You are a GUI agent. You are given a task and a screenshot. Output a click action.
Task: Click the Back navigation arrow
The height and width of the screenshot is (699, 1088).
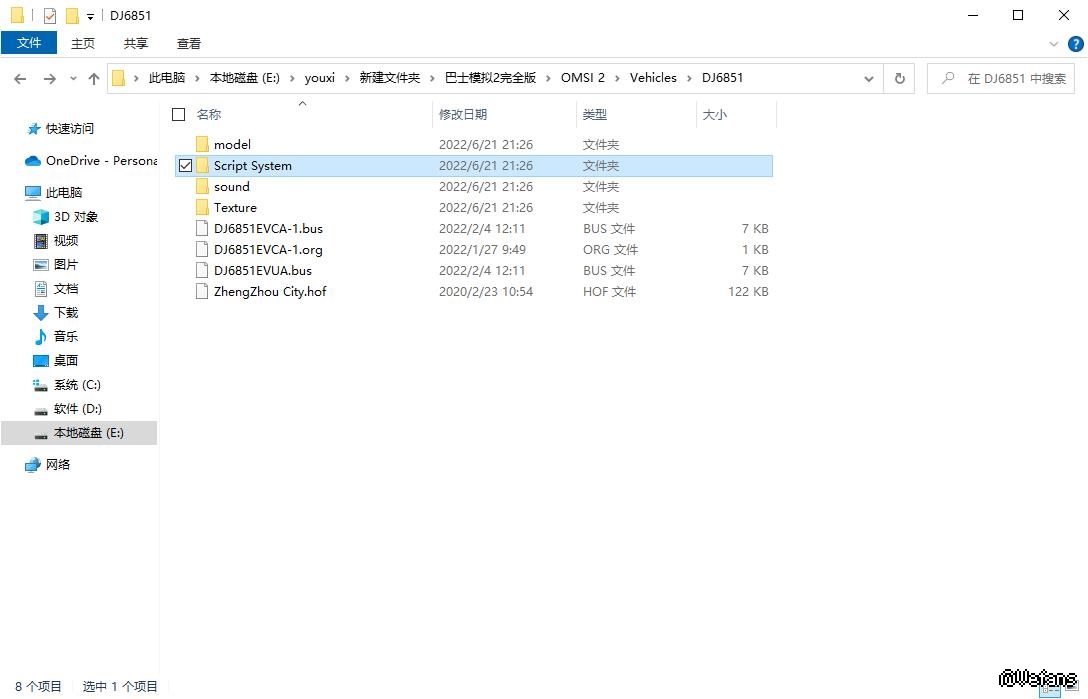21,78
